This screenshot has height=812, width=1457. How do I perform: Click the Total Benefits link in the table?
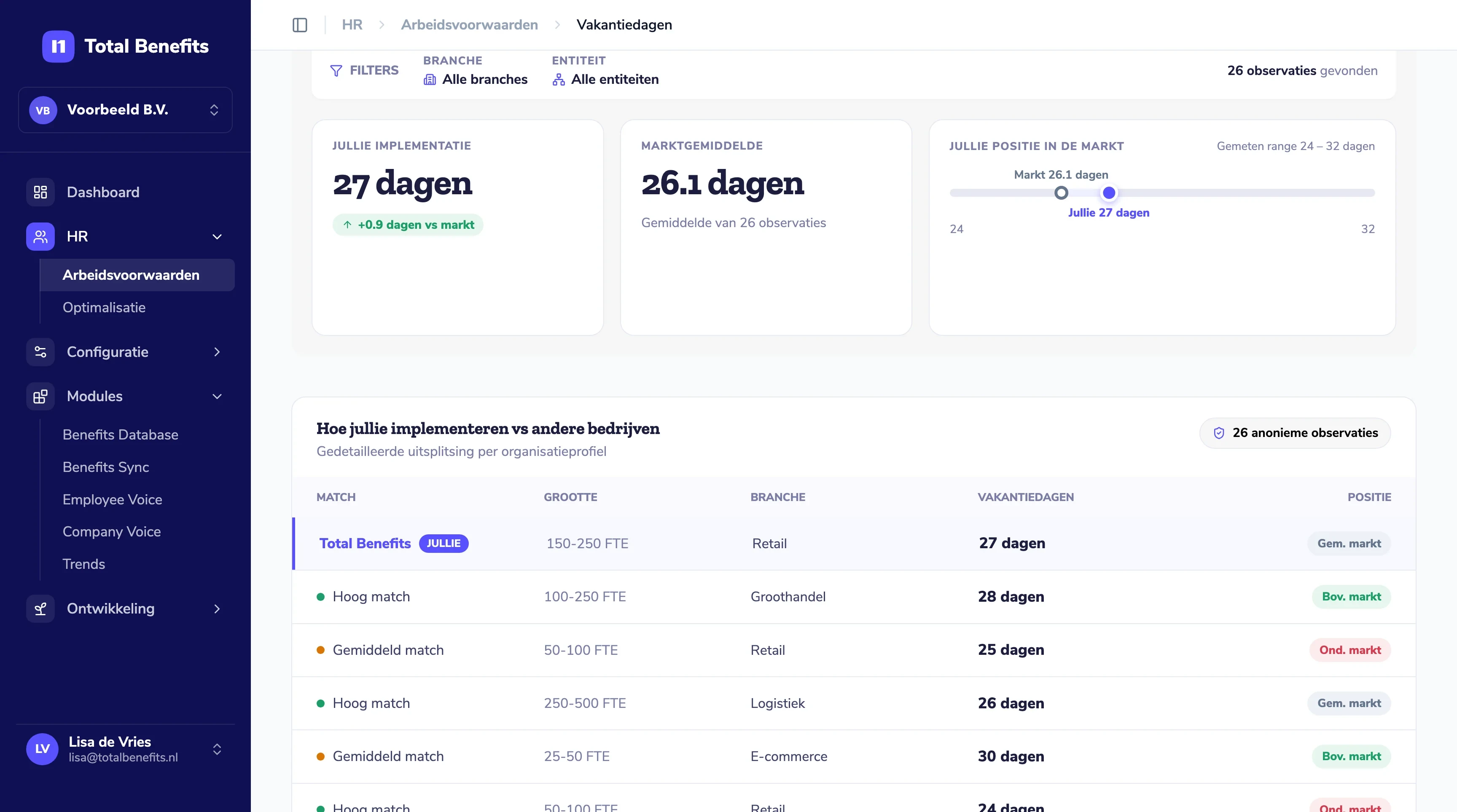[x=365, y=544]
